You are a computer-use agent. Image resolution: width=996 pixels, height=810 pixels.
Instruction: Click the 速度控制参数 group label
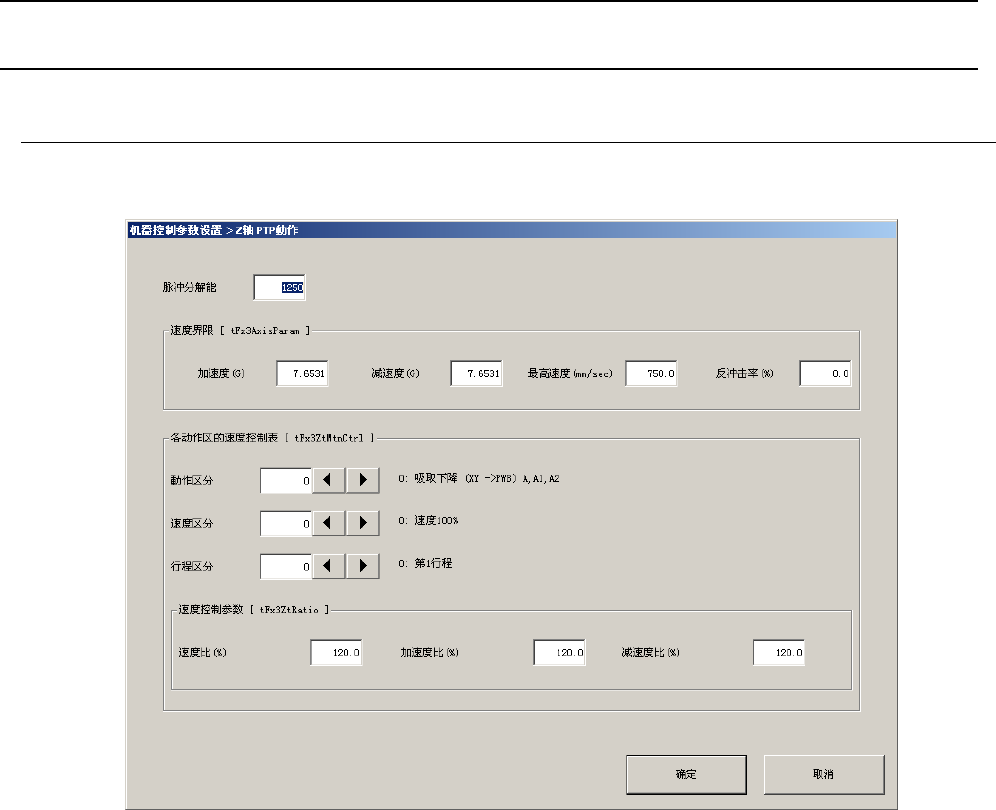[254, 609]
